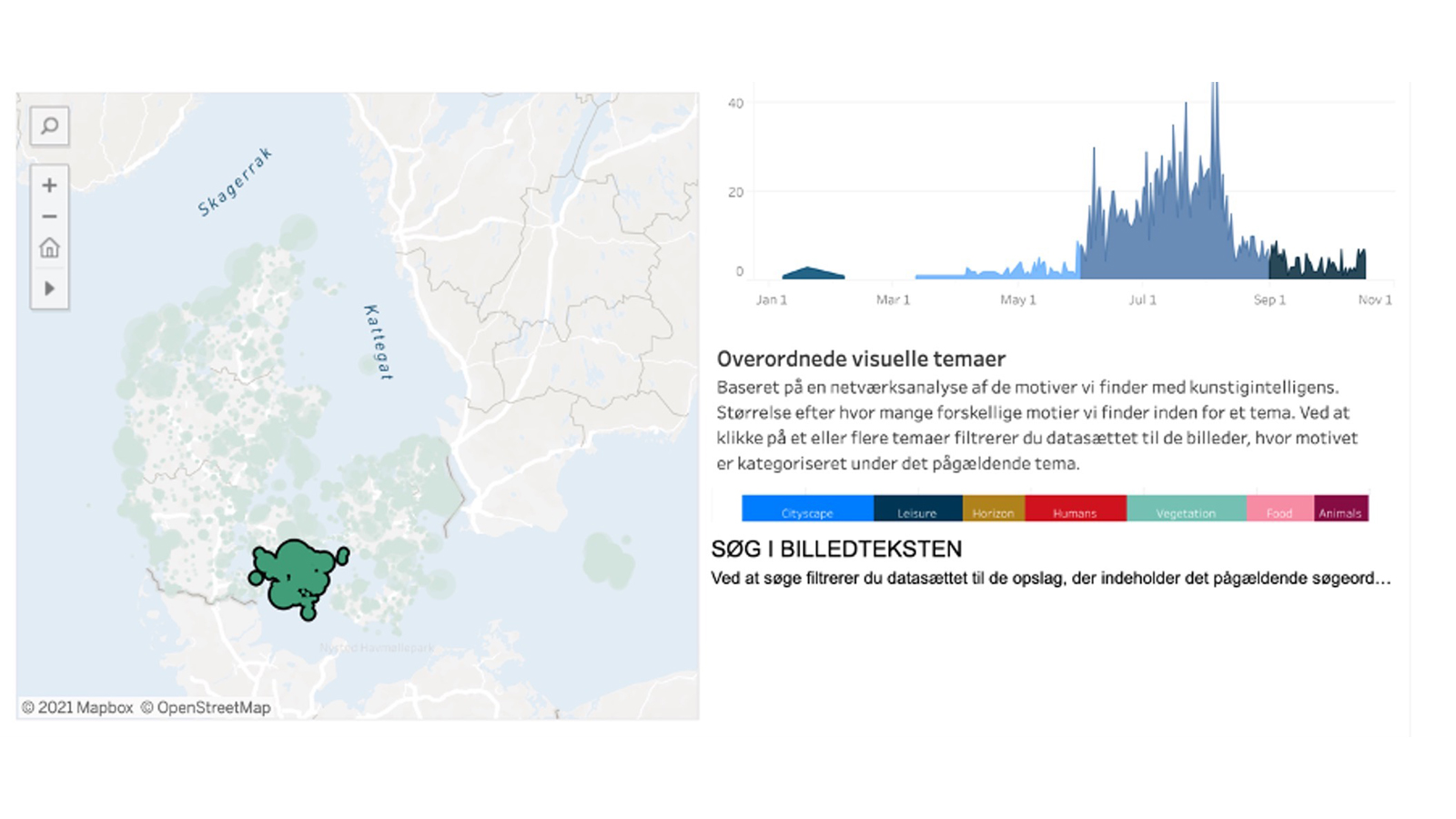
Task: Reset map view with the home icon
Action: tap(49, 248)
